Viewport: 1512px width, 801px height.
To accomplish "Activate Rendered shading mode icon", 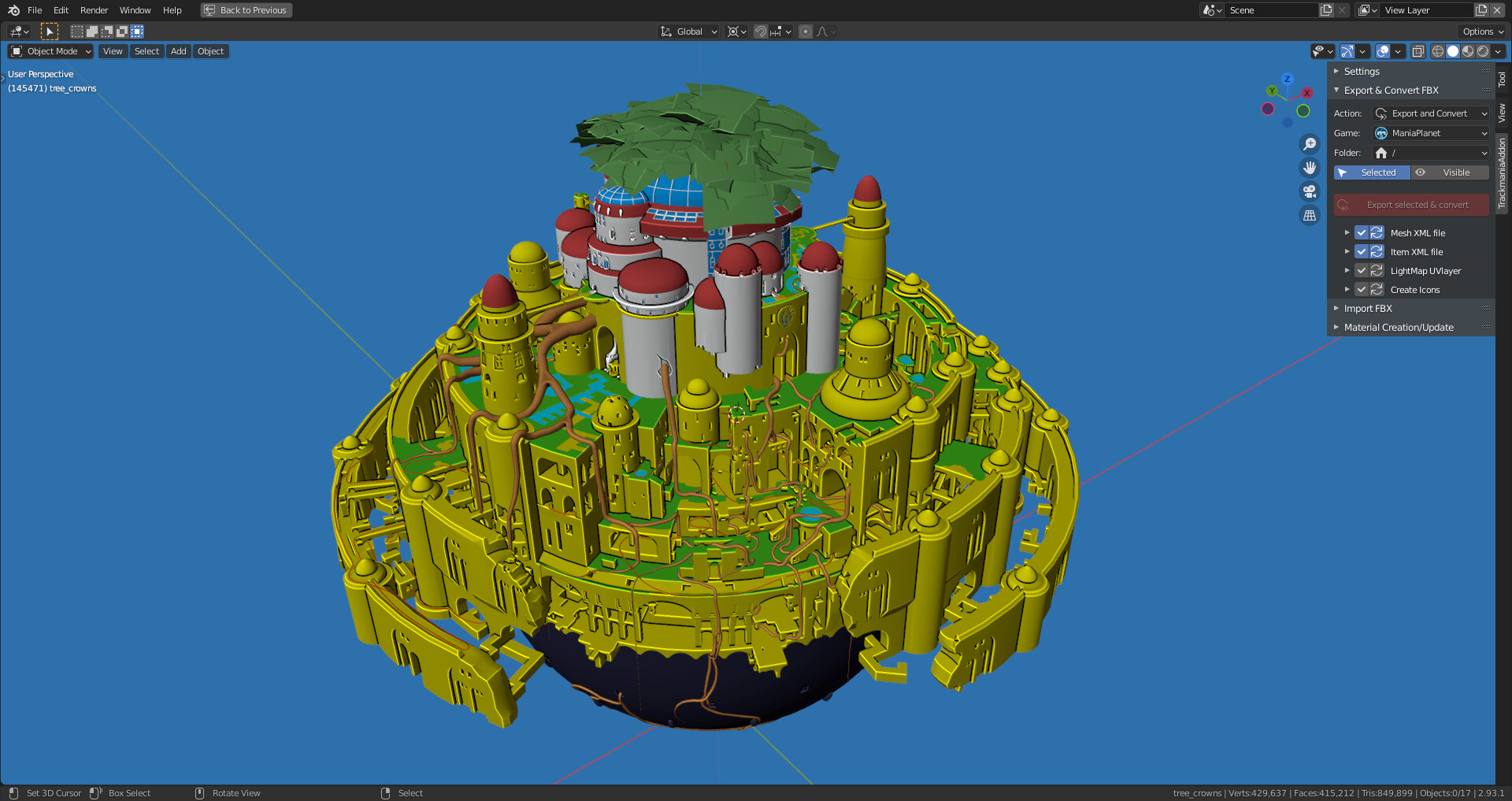I will (x=1484, y=51).
